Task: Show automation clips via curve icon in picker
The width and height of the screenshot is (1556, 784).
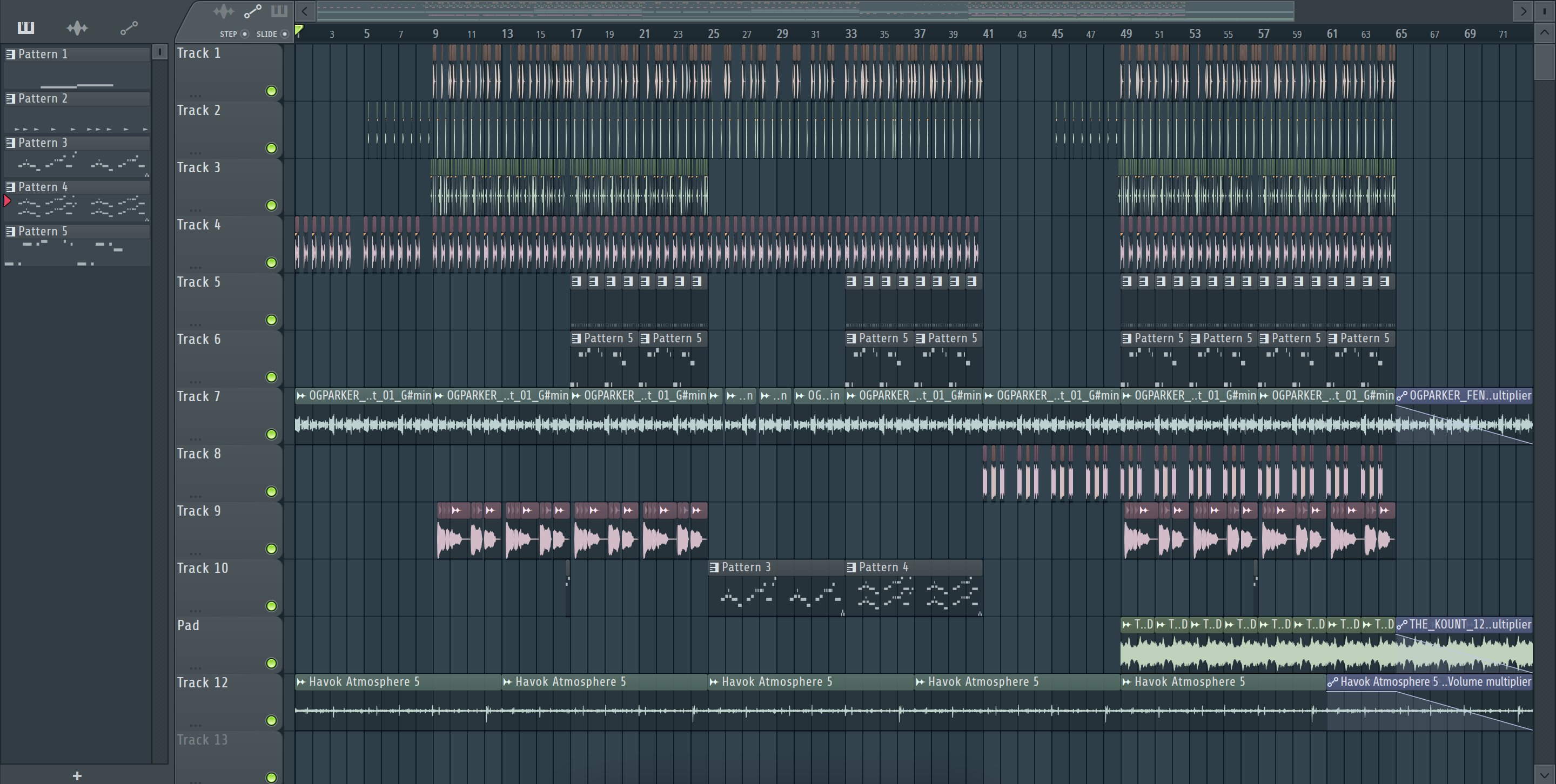Action: [x=129, y=28]
